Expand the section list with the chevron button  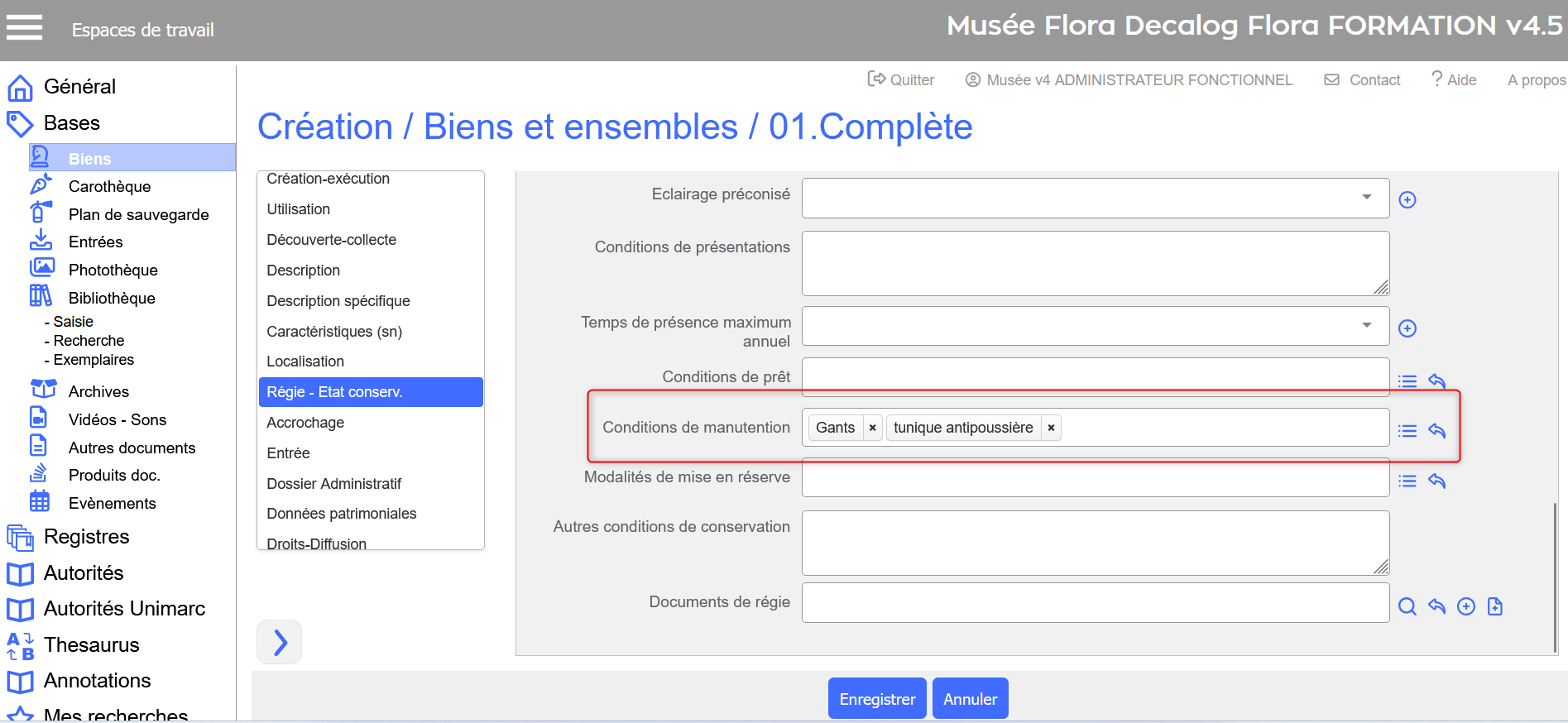(280, 642)
